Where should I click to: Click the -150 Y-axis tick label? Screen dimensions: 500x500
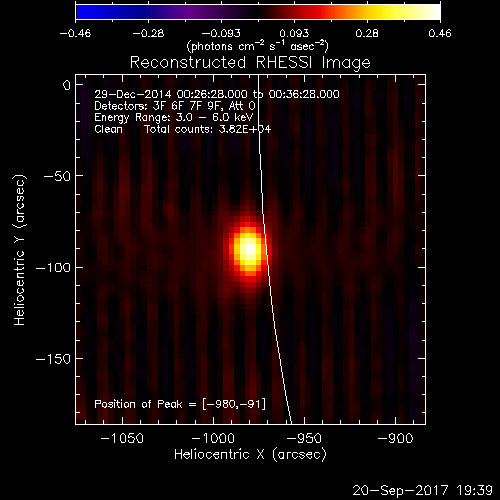pyautogui.click(x=53, y=359)
